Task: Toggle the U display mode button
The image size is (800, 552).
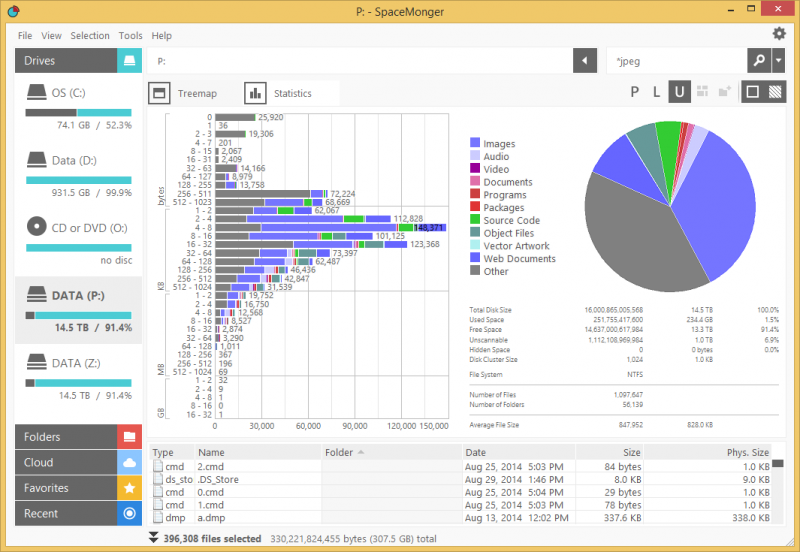Action: point(680,92)
